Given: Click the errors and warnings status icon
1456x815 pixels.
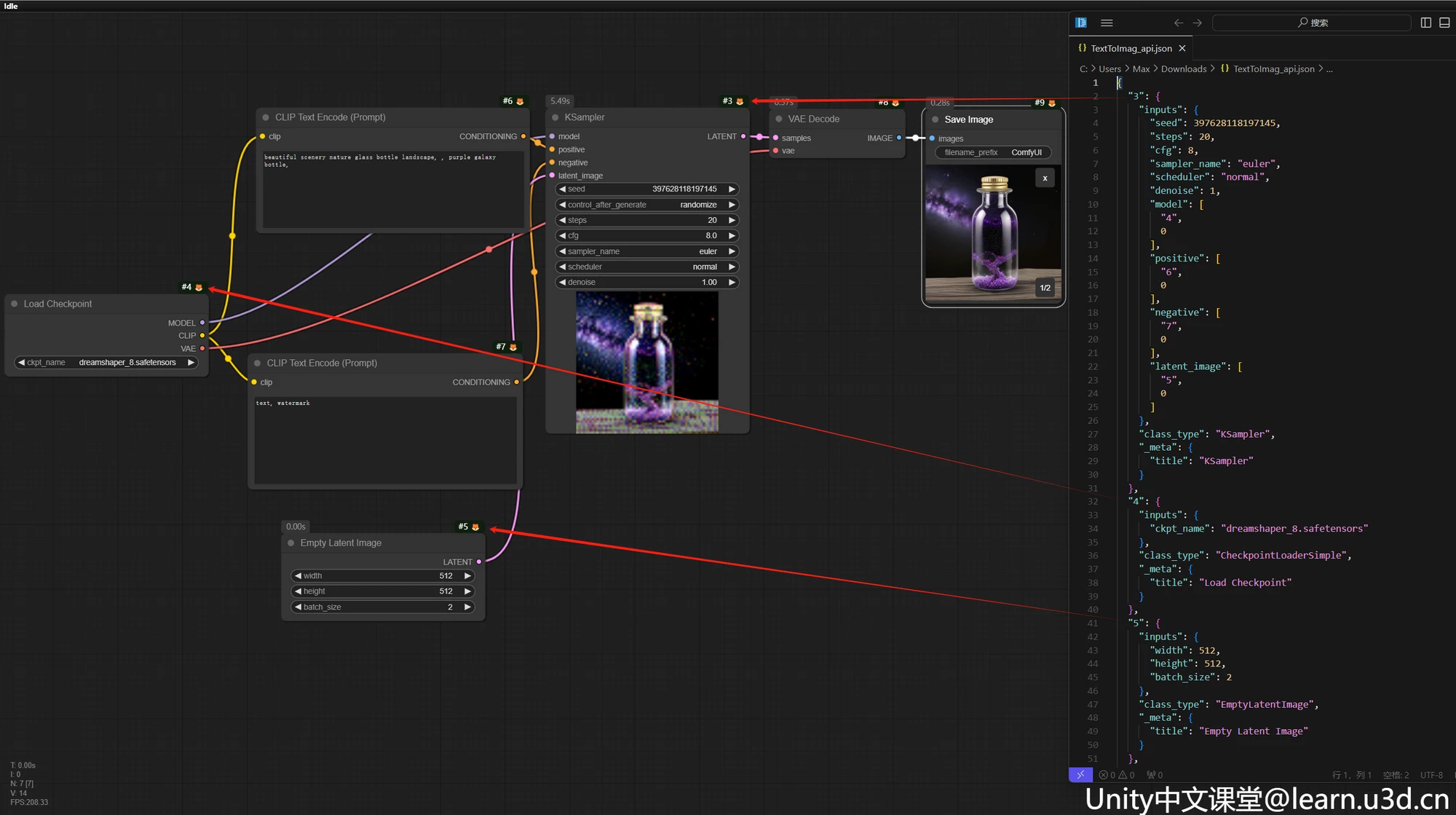Looking at the screenshot, I should click(1117, 775).
